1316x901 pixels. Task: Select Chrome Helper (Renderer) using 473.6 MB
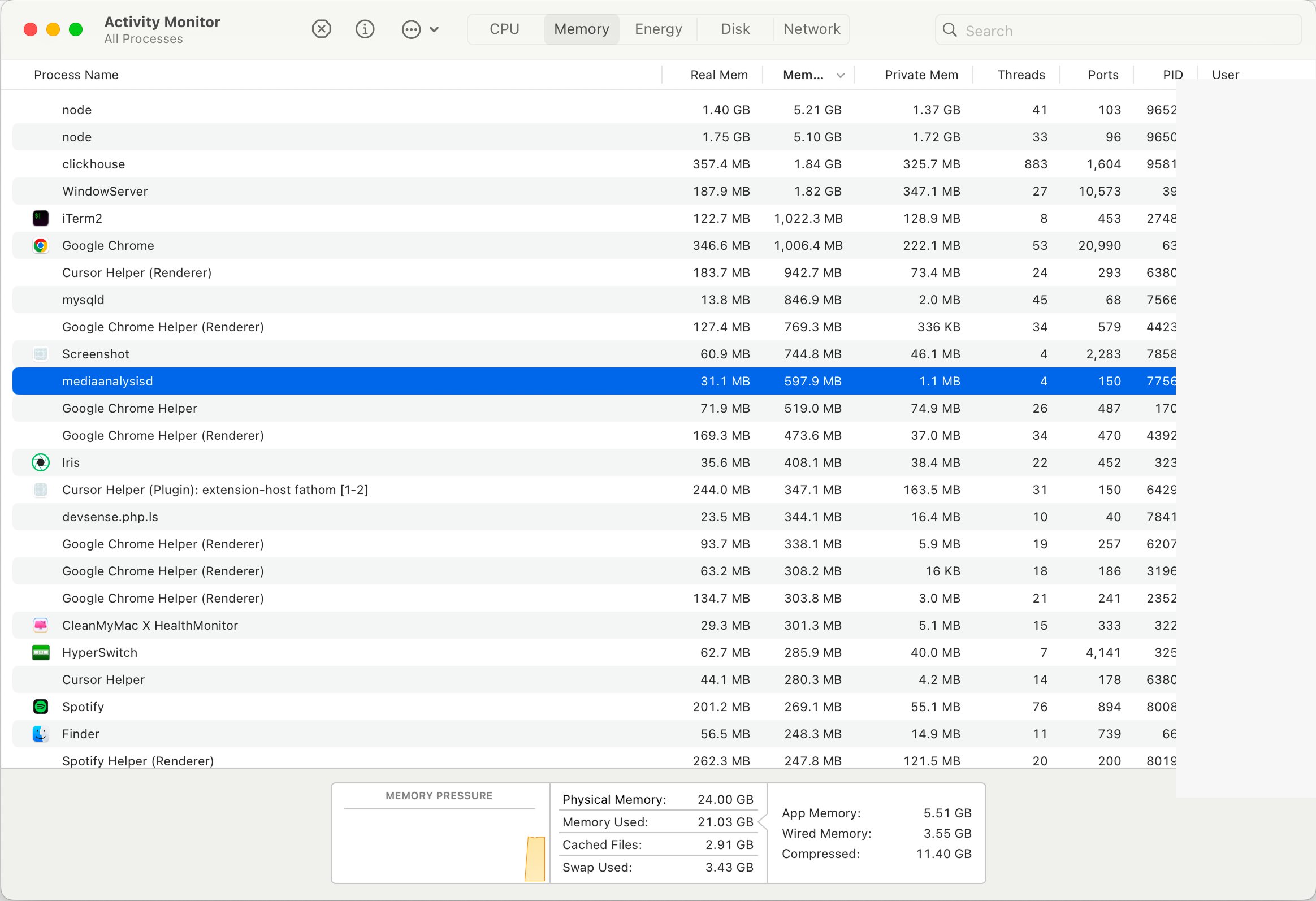coord(594,435)
